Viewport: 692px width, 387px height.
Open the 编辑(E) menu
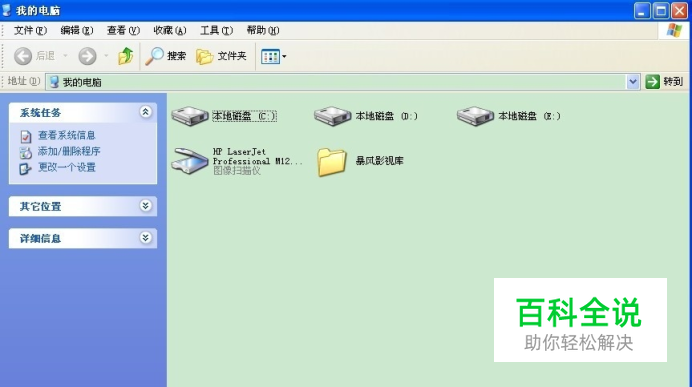77,30
